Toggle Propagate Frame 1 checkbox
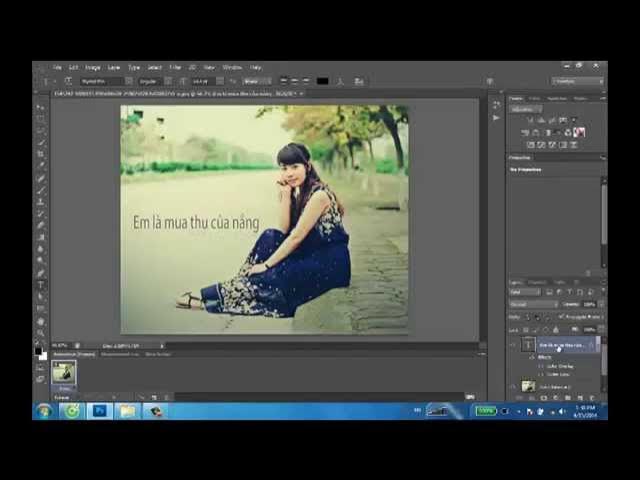Screen dimensions: 640x480 pos(561,316)
